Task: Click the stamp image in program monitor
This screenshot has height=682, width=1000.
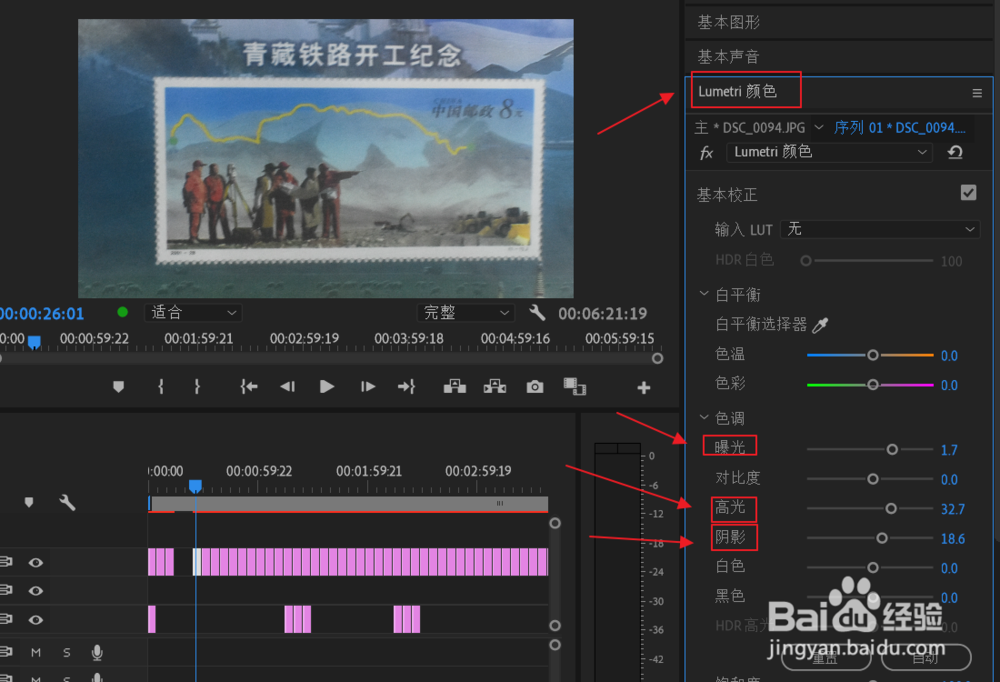Action: (x=349, y=171)
